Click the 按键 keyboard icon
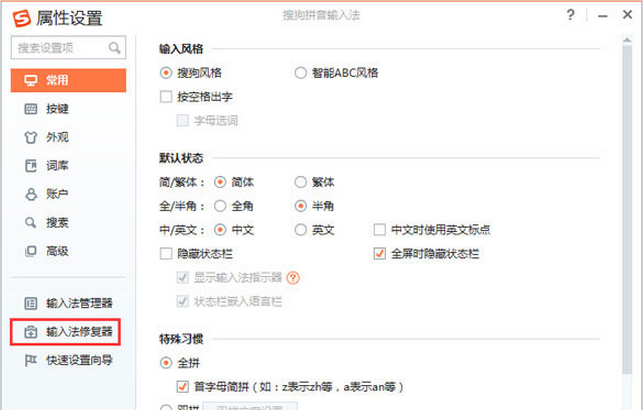 point(31,109)
